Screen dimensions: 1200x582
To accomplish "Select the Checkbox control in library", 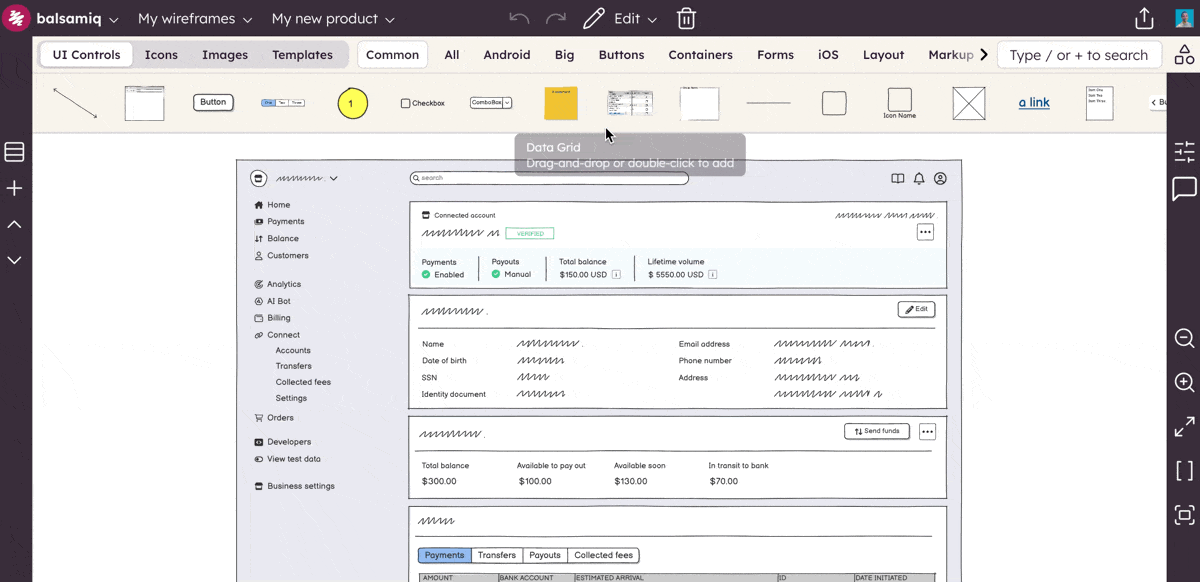I will (422, 103).
